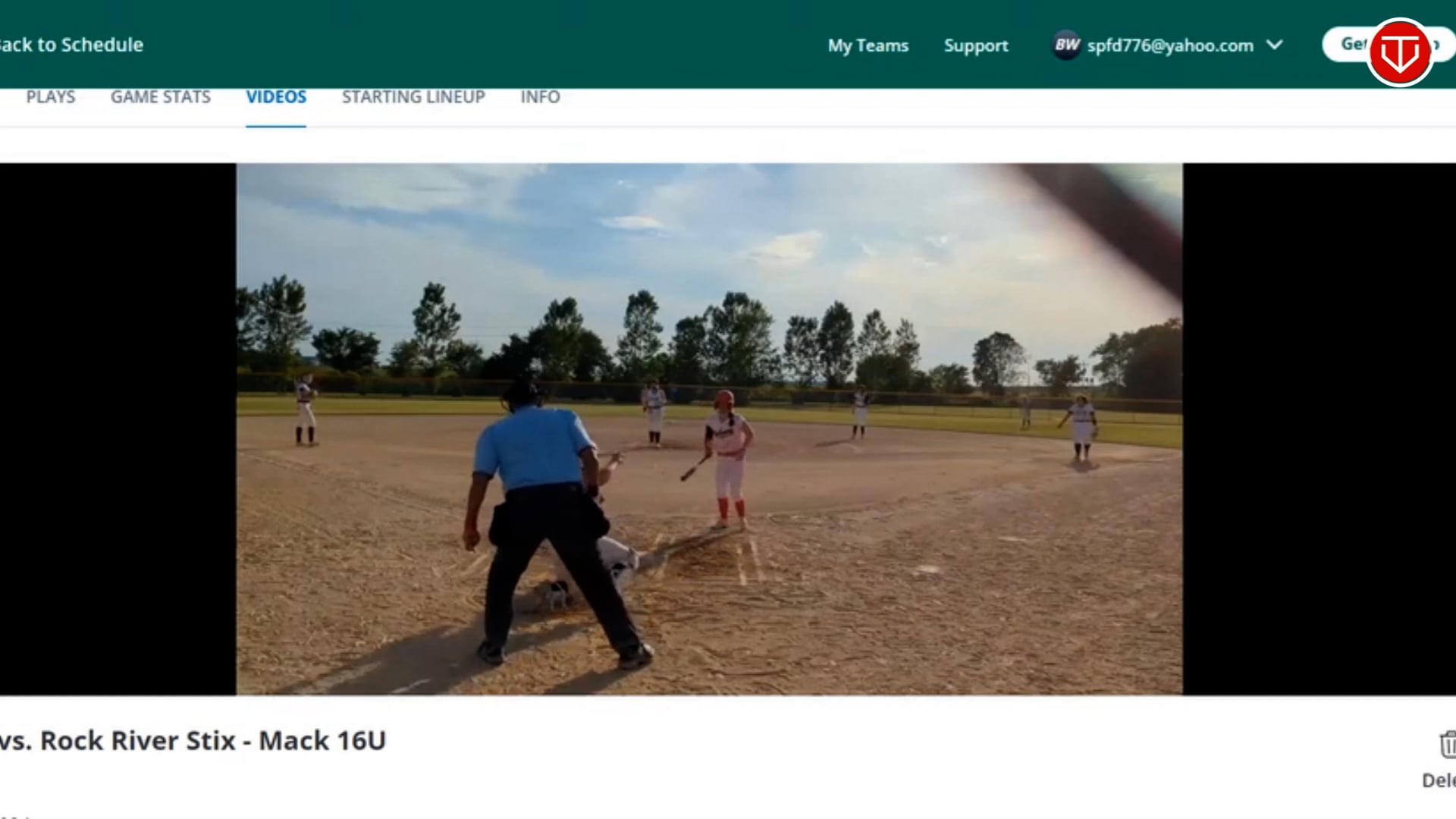Click the black bar right of video

[x=1318, y=428]
